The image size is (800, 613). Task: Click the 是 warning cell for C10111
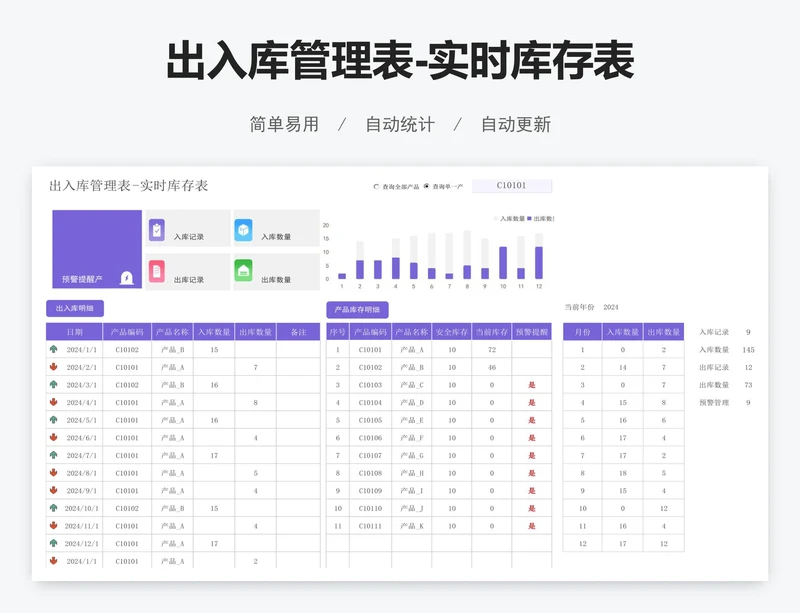(x=532, y=526)
